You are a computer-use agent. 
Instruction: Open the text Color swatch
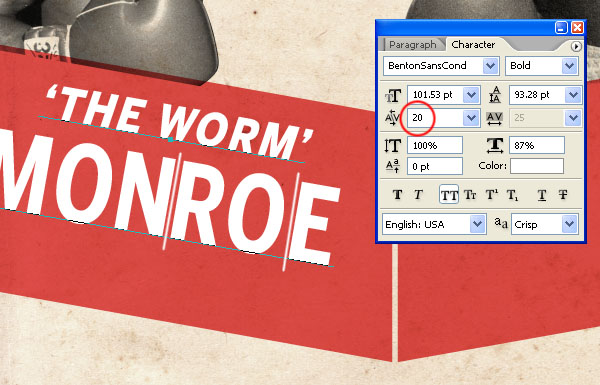coord(537,166)
